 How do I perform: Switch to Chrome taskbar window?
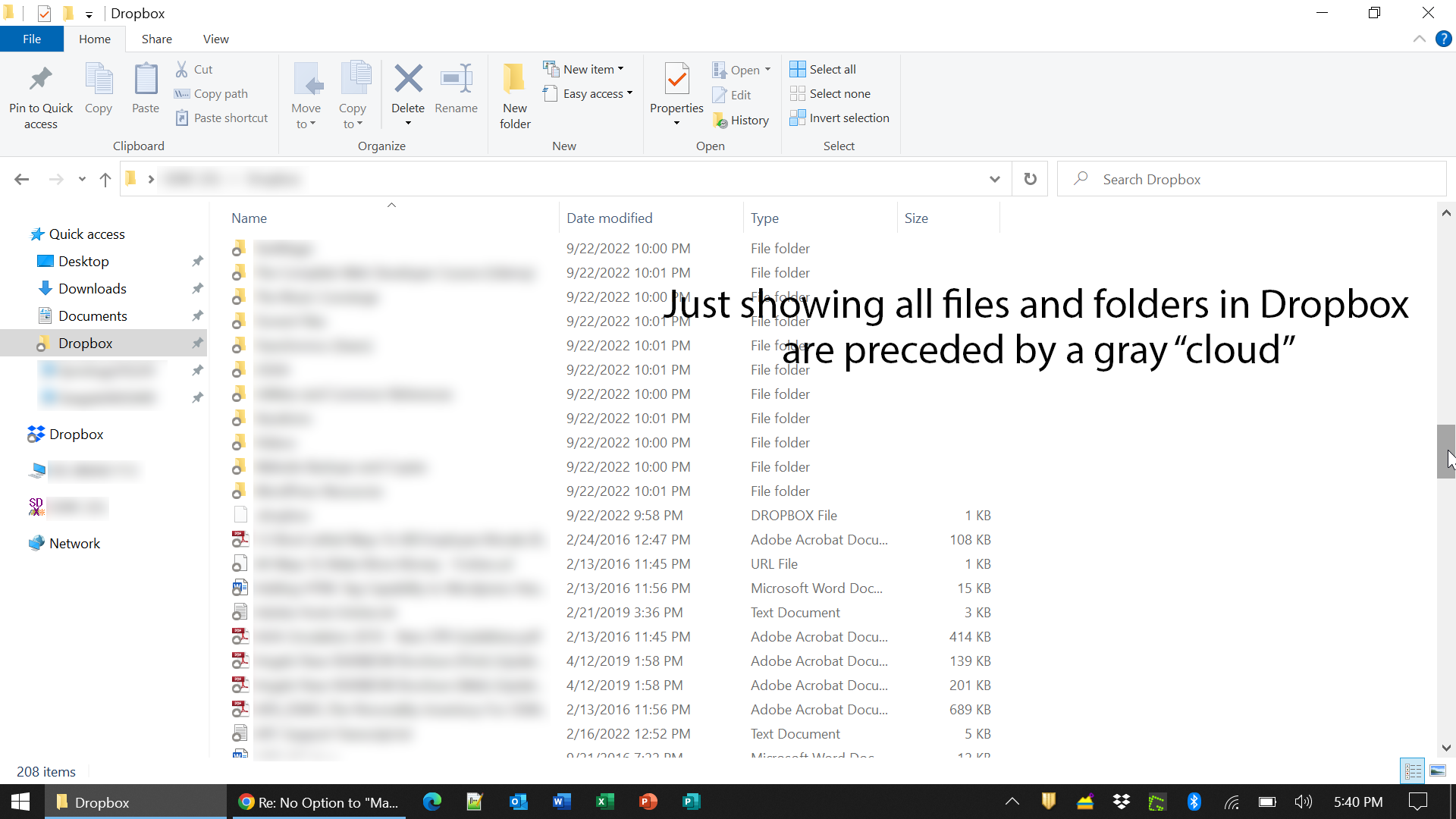tap(317, 802)
